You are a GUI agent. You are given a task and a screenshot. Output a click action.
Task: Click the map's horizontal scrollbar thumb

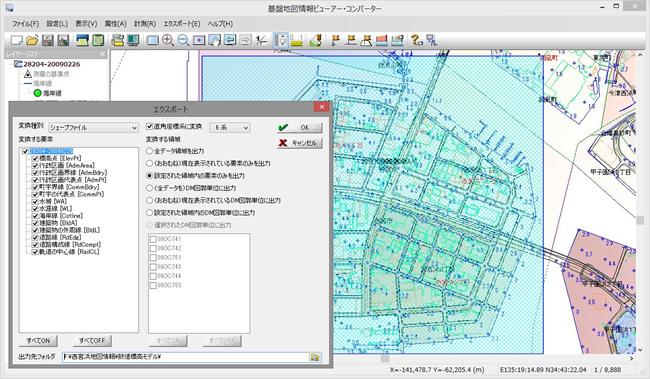tap(385, 358)
